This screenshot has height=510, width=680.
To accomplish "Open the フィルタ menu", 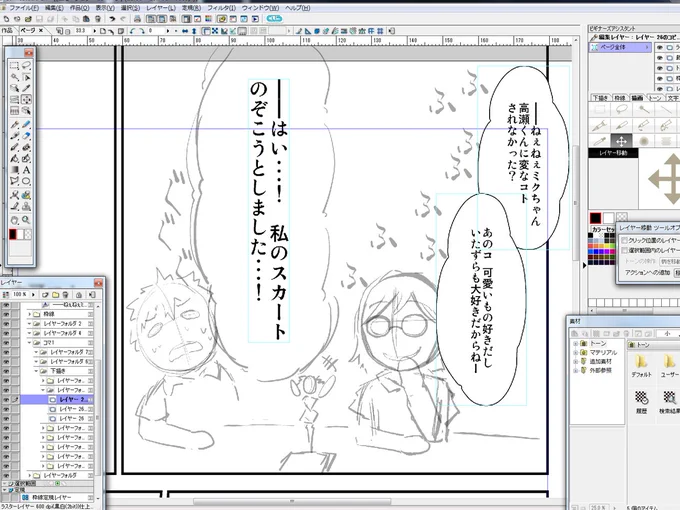I will (x=221, y=8).
